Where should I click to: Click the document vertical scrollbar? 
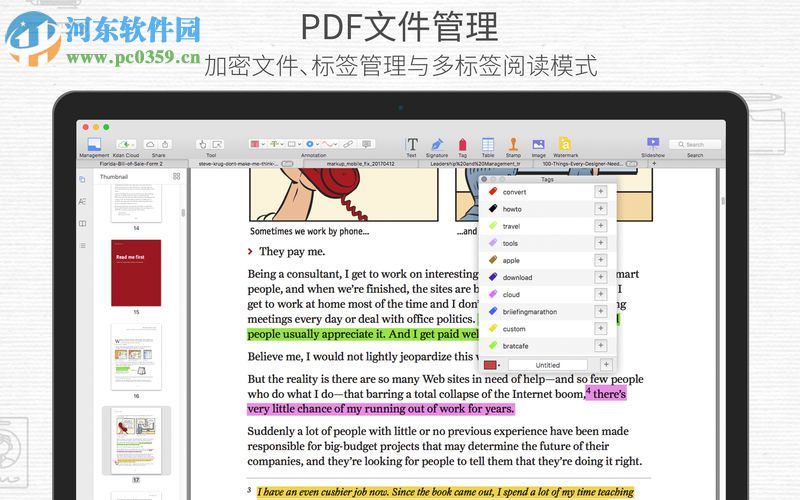tap(723, 202)
